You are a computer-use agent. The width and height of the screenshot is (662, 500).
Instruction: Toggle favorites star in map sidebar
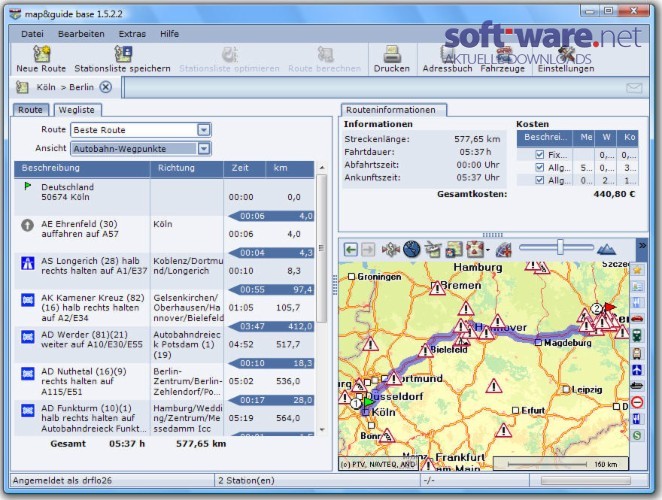coord(637,270)
